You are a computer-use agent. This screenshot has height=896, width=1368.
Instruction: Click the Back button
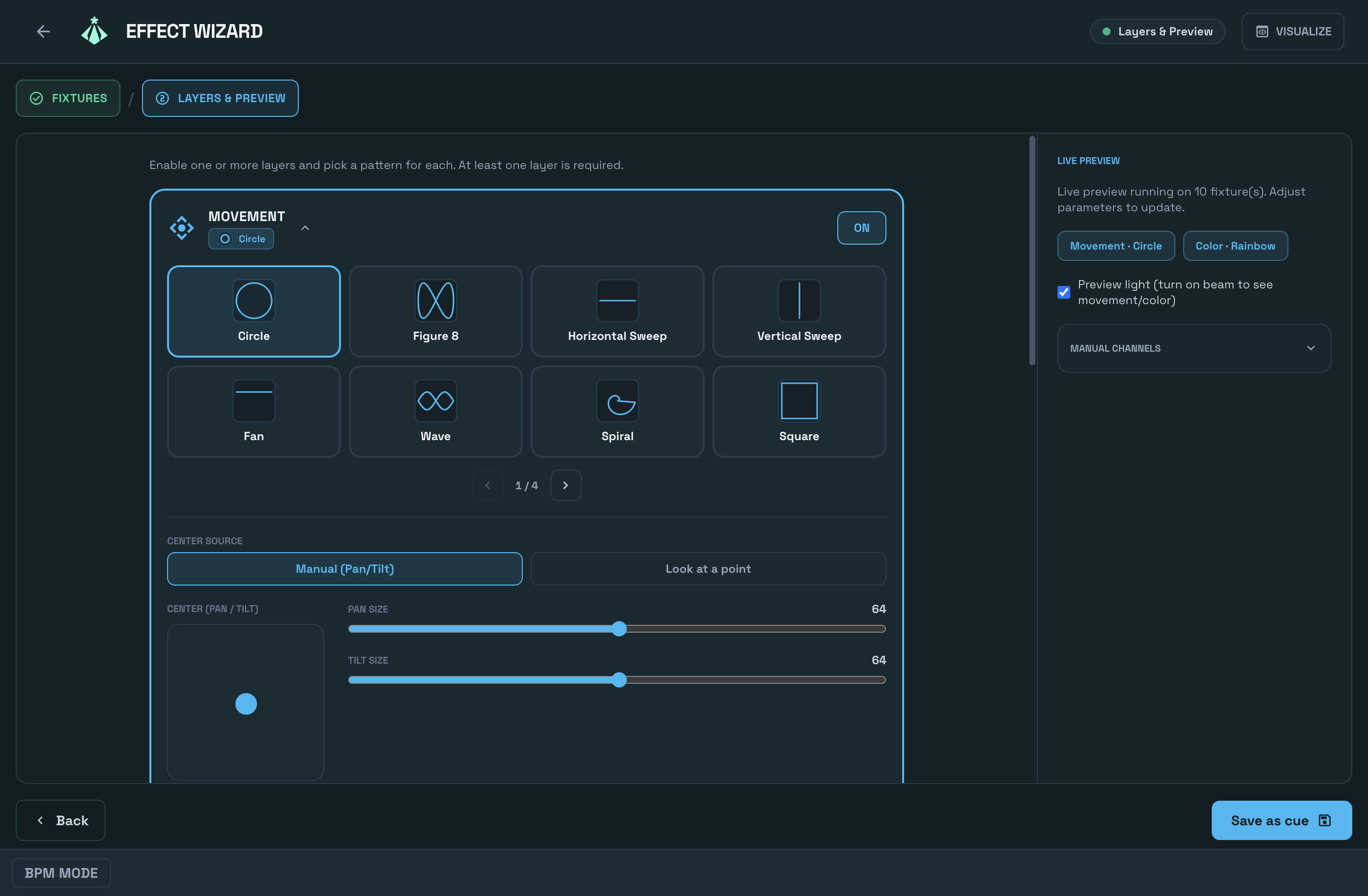pos(60,821)
